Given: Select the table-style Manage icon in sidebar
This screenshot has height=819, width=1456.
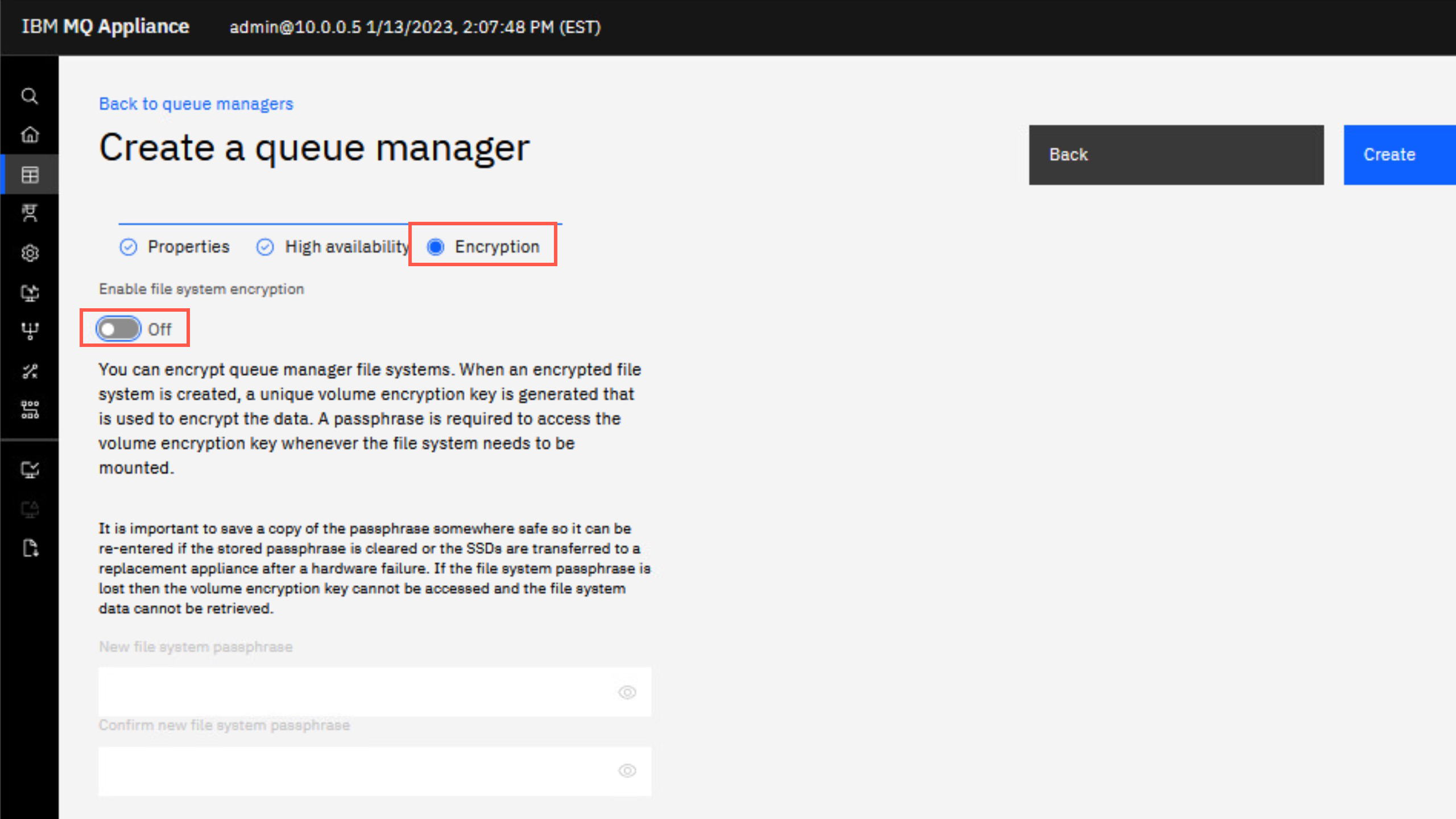Looking at the screenshot, I should (x=30, y=175).
